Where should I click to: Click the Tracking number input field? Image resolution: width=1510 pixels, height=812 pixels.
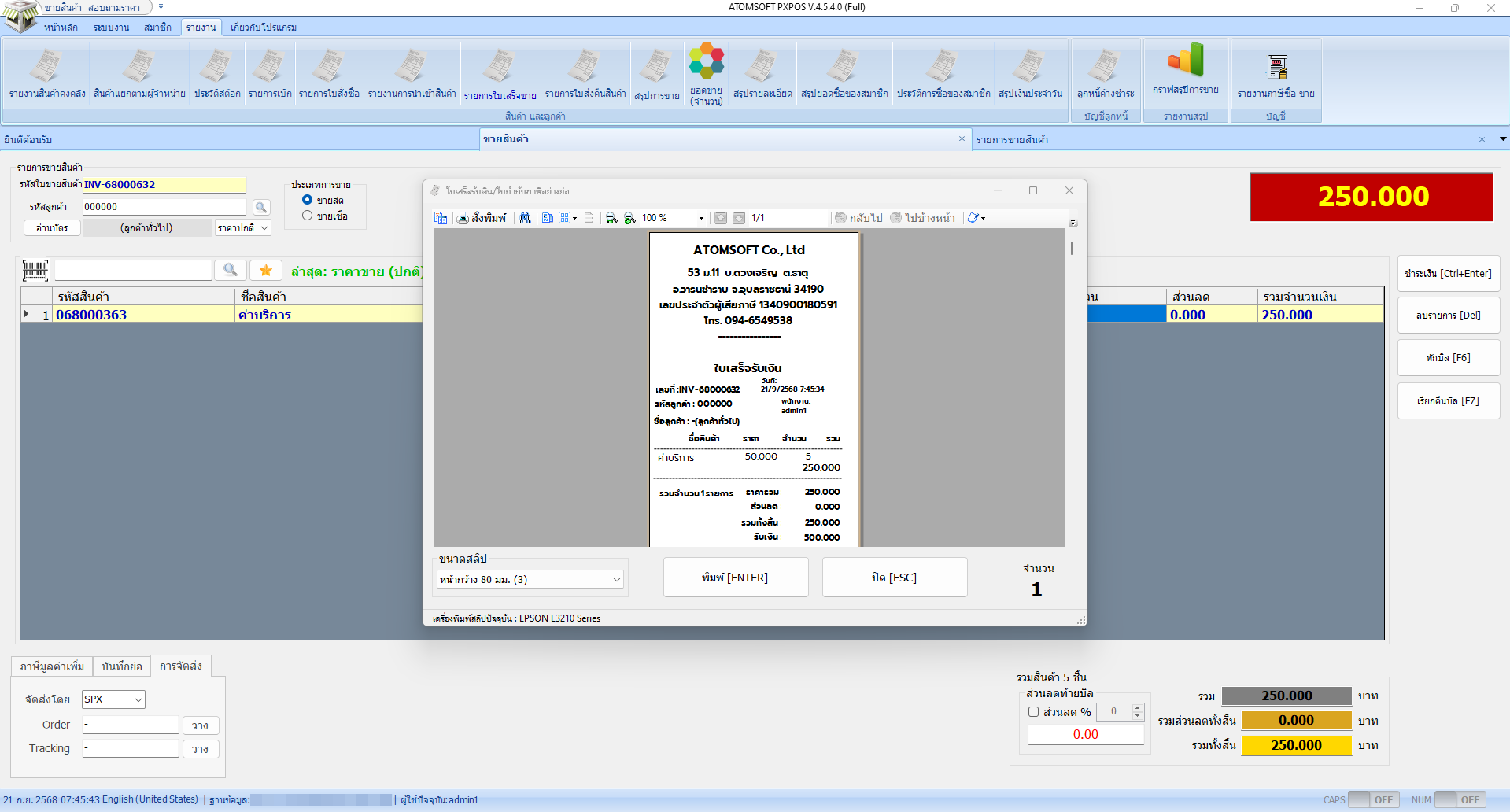tap(131, 748)
